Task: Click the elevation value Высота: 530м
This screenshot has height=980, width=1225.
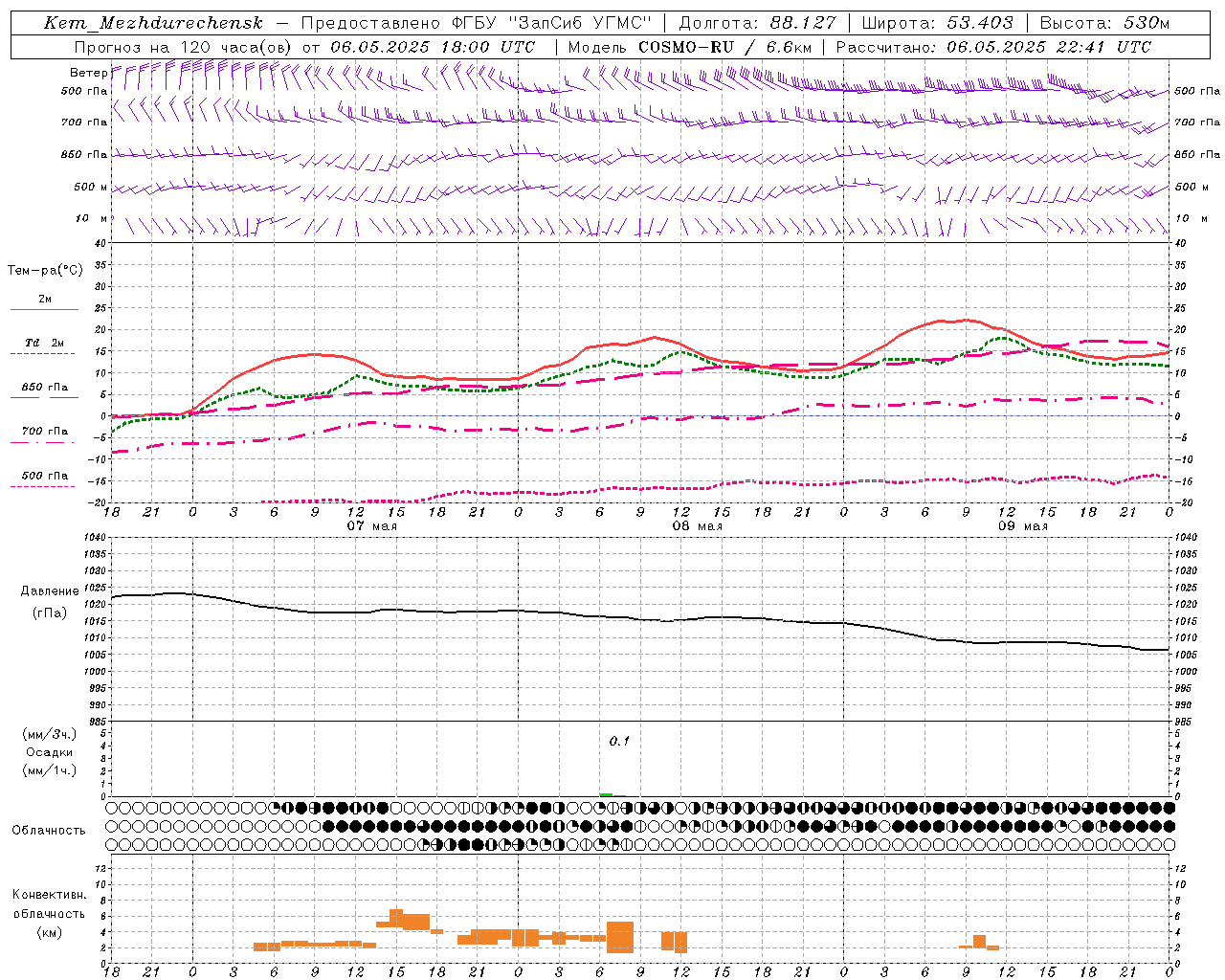Action: pos(1103,24)
